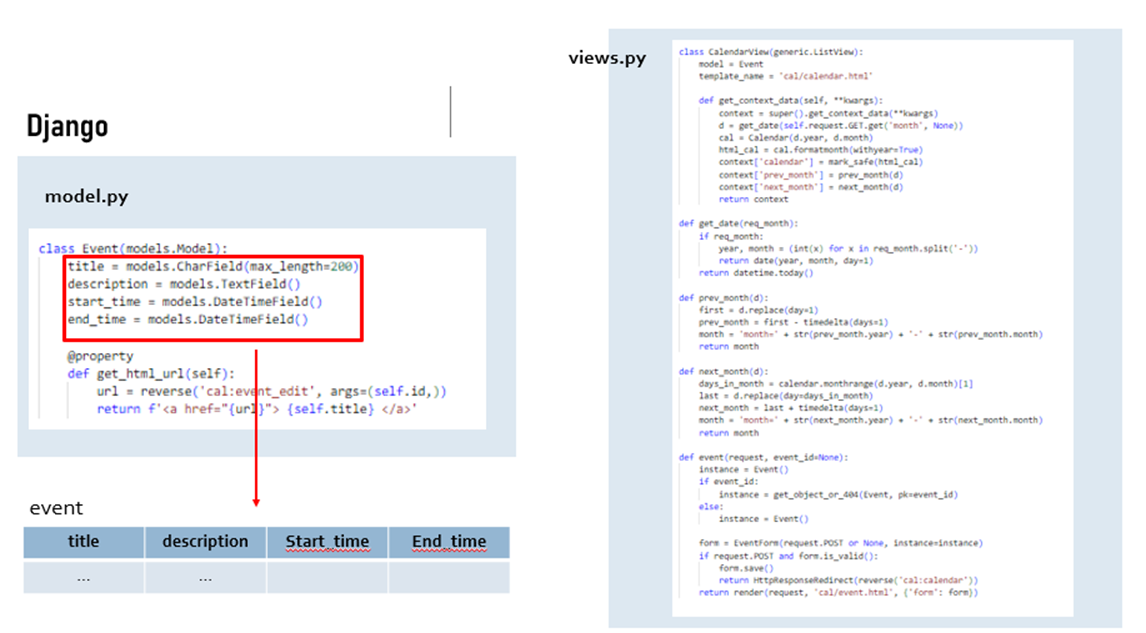Image resolution: width=1146 pixels, height=633 pixels.
Task: Select the 'event' table name above the table
Action: point(56,507)
